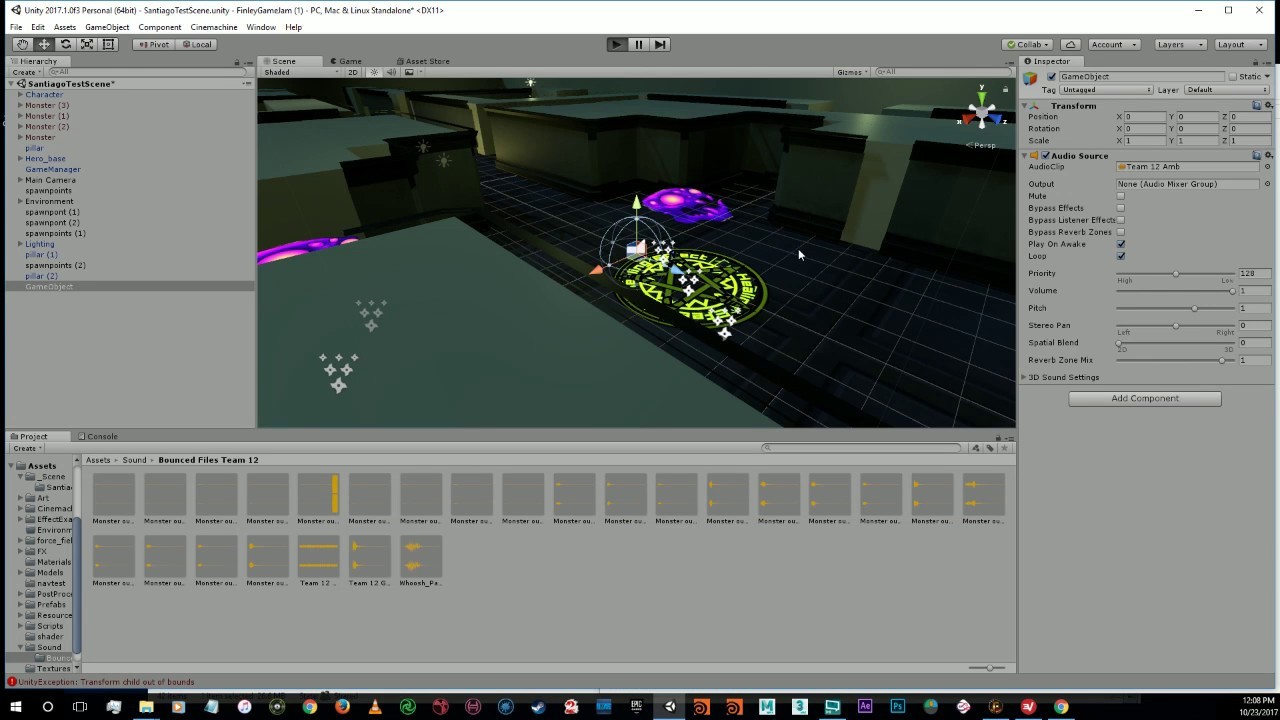Select the Hand pan tool
This screenshot has height=720, width=1280.
point(22,44)
